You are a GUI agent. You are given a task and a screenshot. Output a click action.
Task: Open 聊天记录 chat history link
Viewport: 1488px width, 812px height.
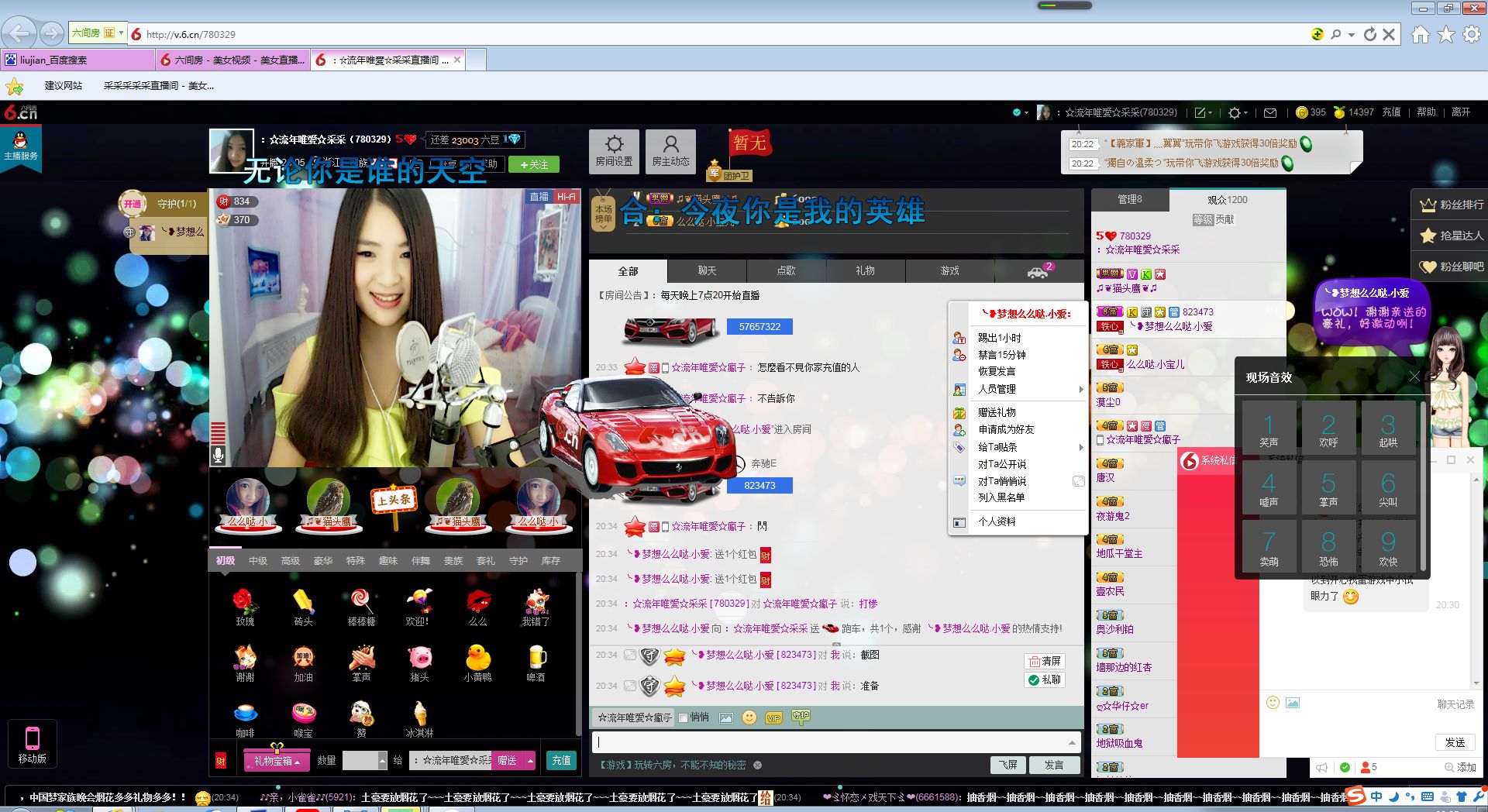(1455, 704)
